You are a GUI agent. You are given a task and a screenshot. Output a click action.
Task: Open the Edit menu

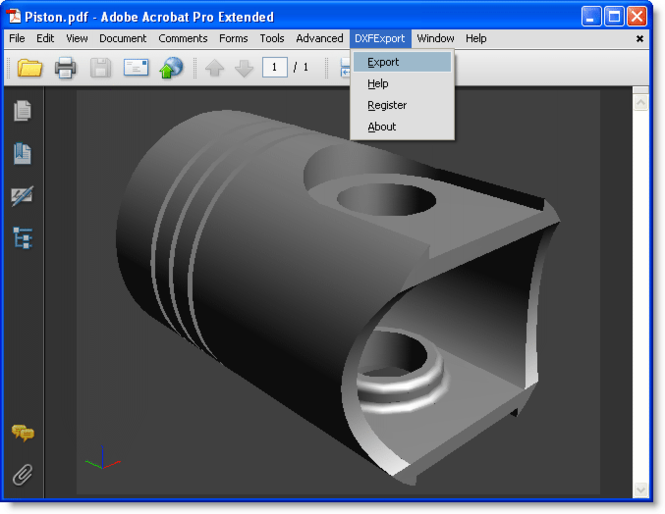pyautogui.click(x=45, y=38)
